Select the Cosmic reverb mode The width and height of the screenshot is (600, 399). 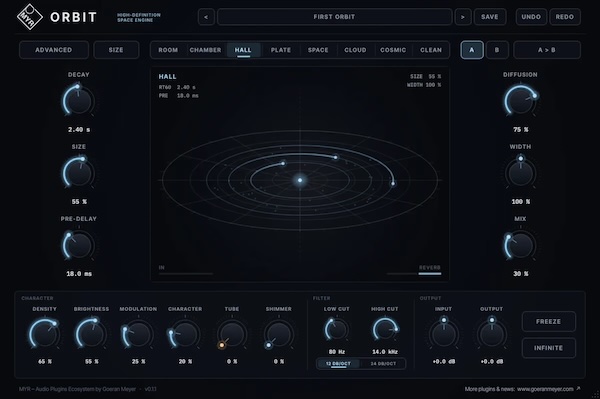(x=393, y=50)
